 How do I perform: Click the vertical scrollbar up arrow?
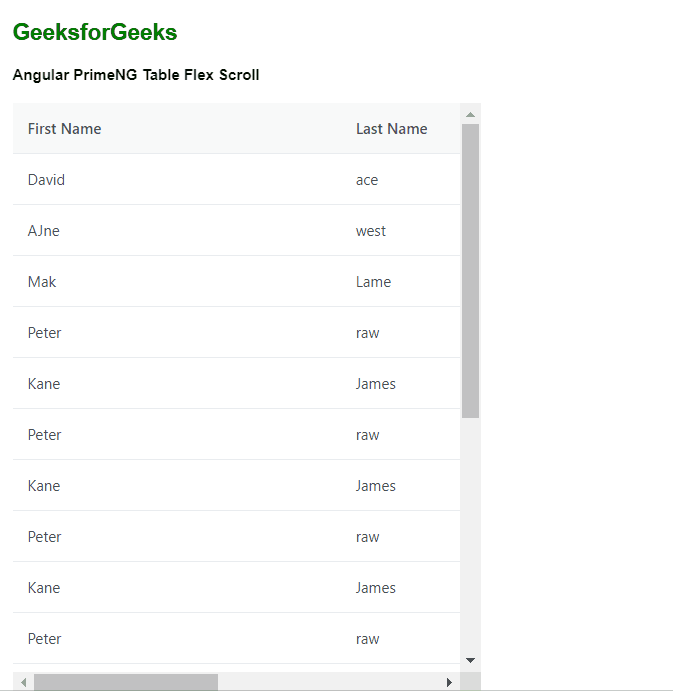click(470, 114)
